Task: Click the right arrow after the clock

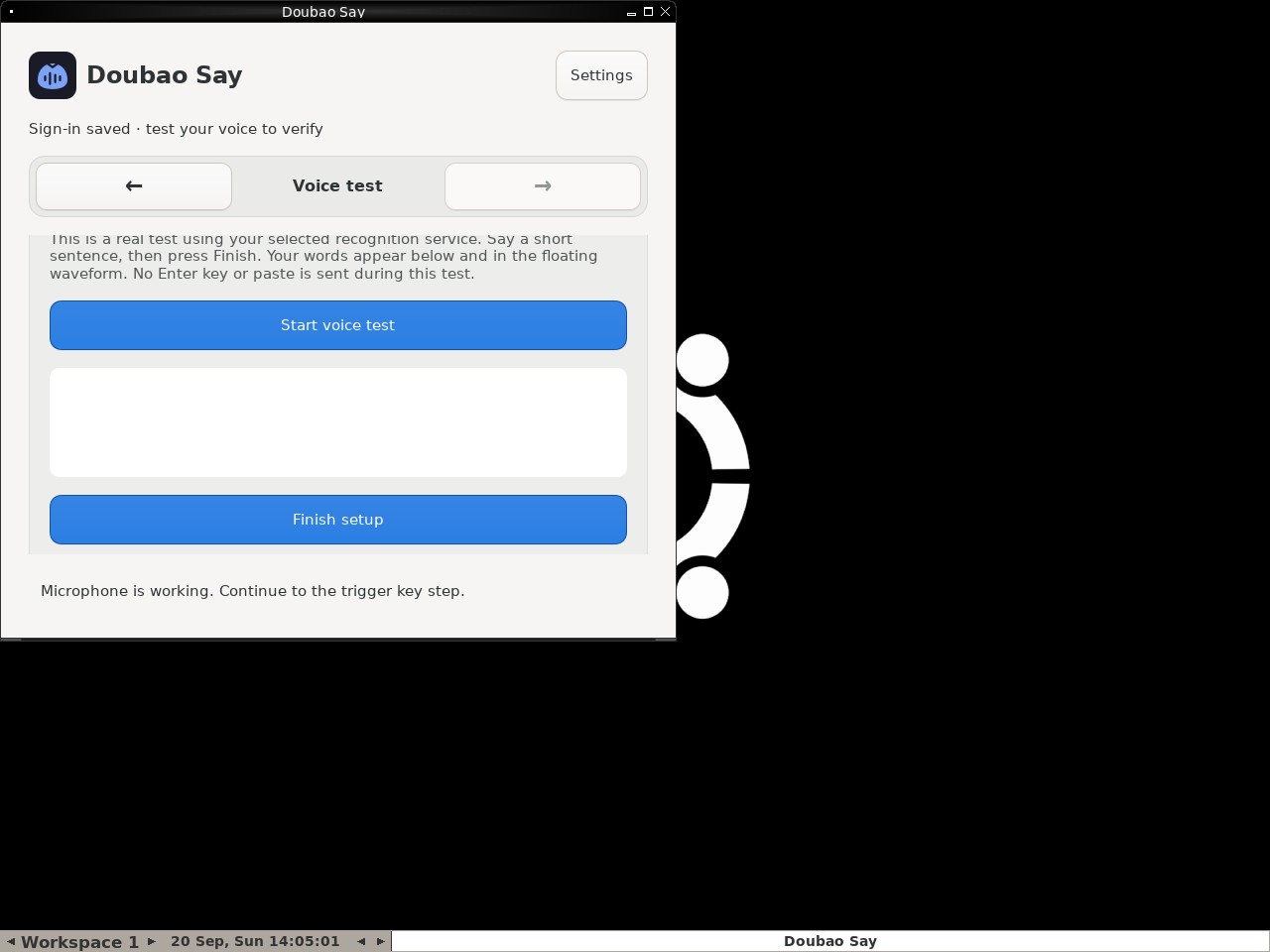Action: point(380,941)
